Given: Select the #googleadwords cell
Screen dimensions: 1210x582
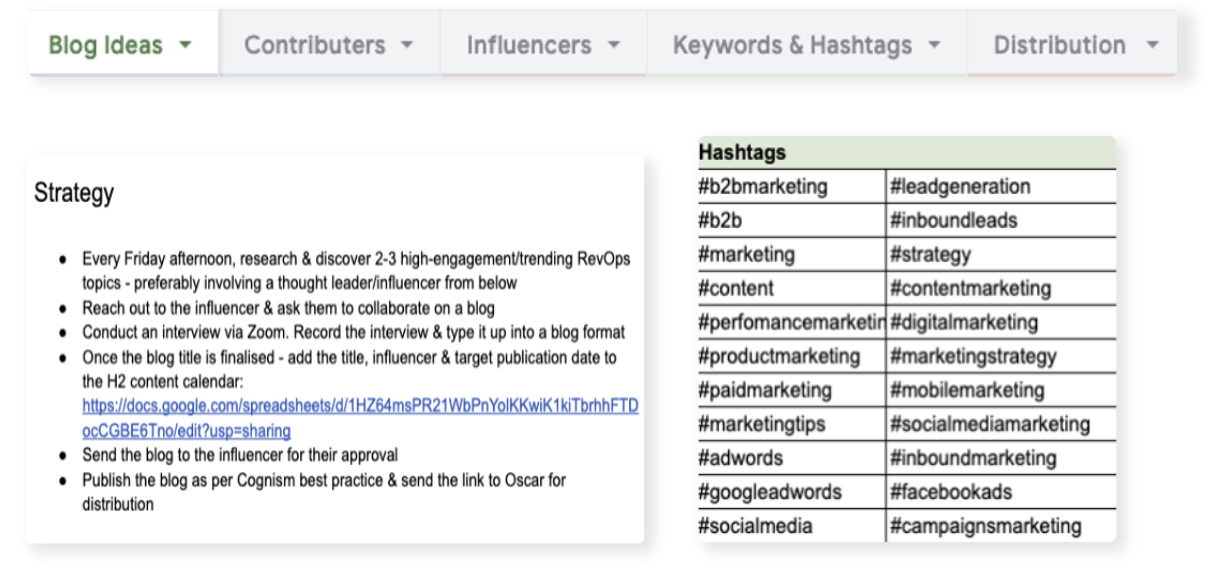Looking at the screenshot, I should click(x=770, y=492).
